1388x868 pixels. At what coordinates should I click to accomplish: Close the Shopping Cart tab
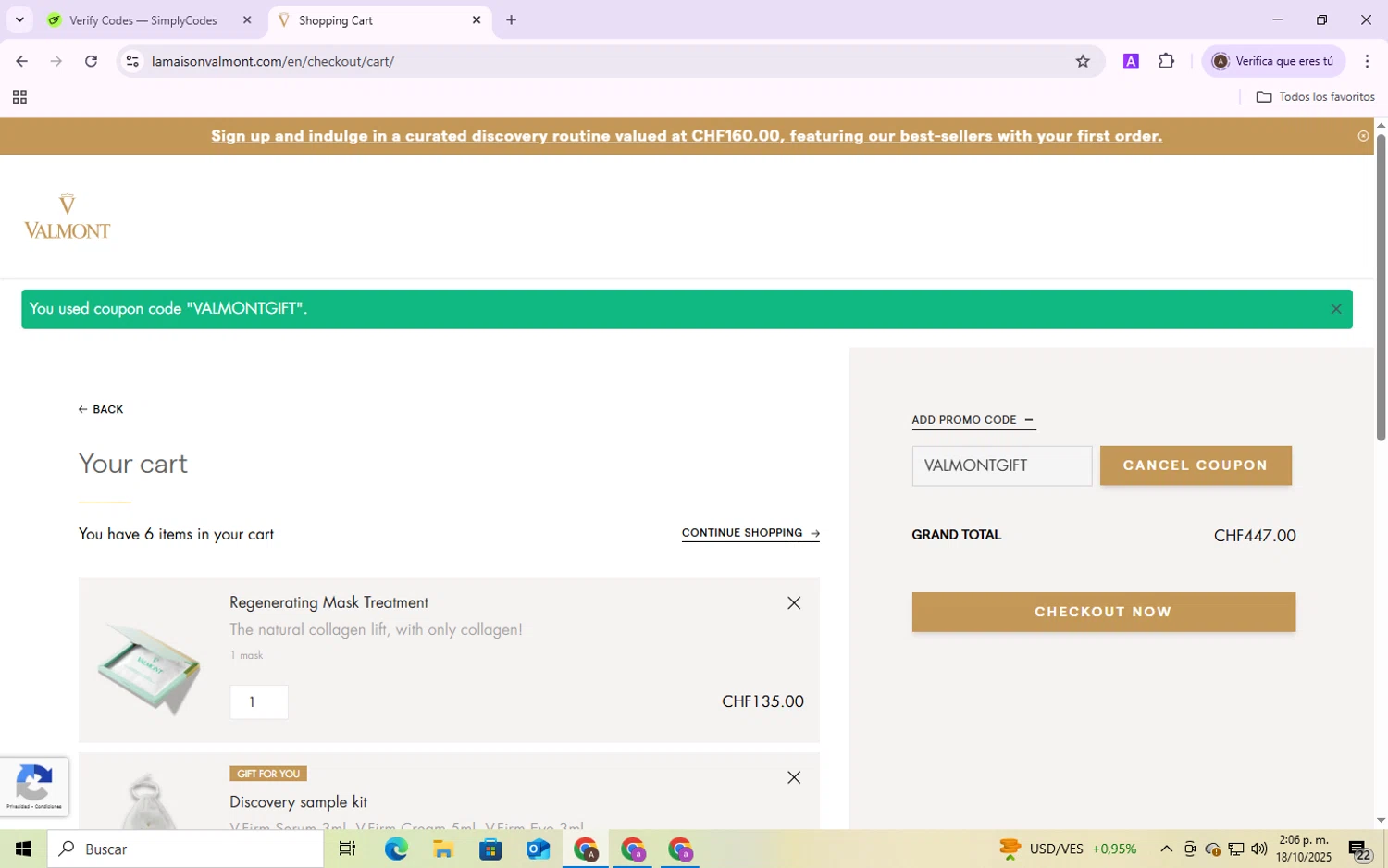pyautogui.click(x=477, y=19)
